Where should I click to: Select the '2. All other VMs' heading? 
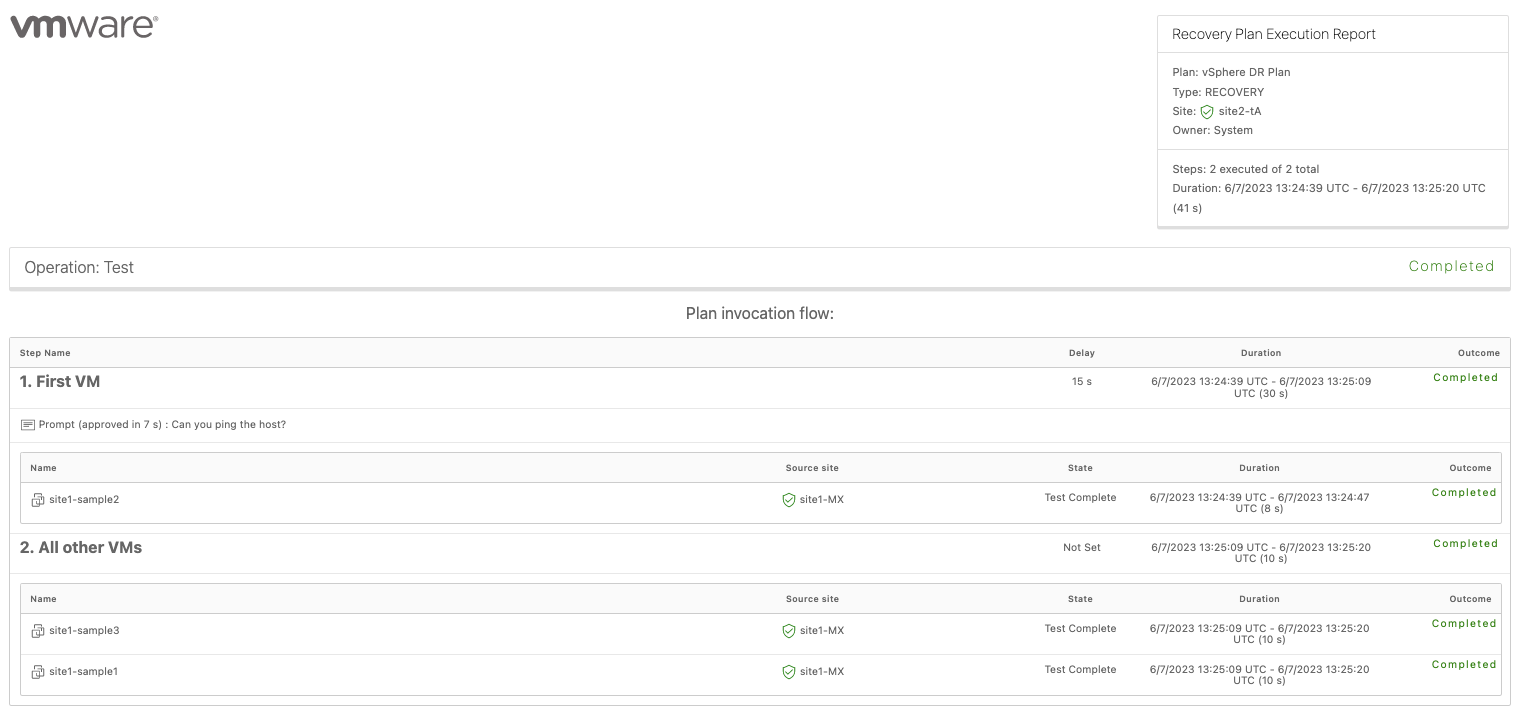point(81,547)
